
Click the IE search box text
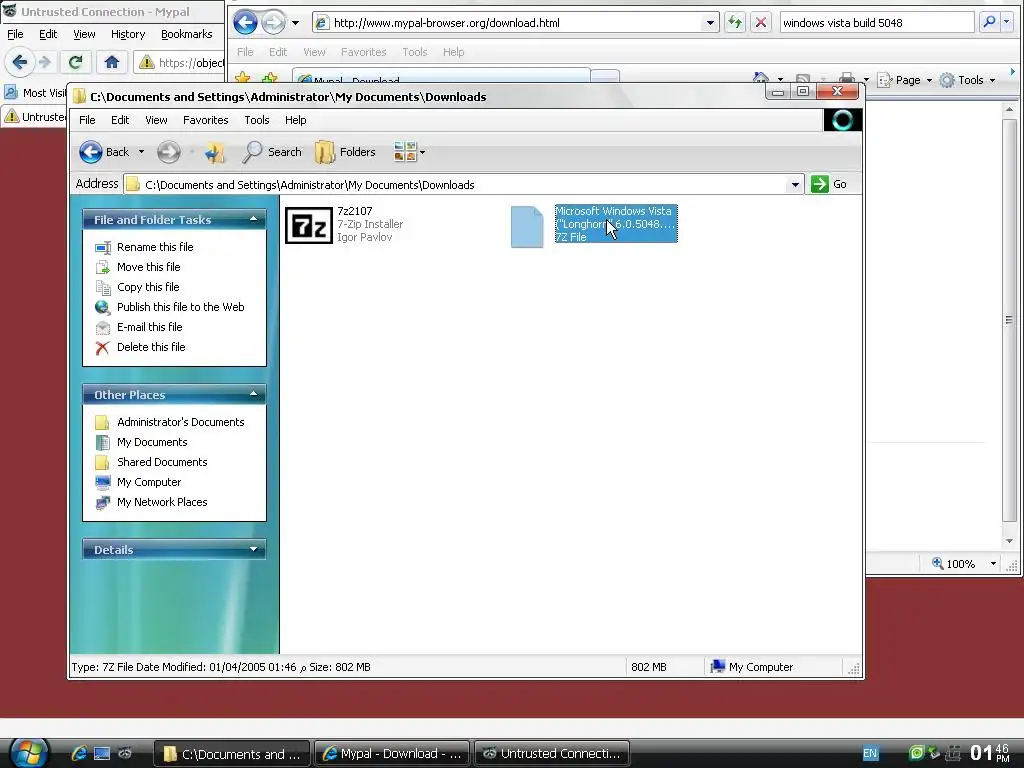click(x=842, y=23)
